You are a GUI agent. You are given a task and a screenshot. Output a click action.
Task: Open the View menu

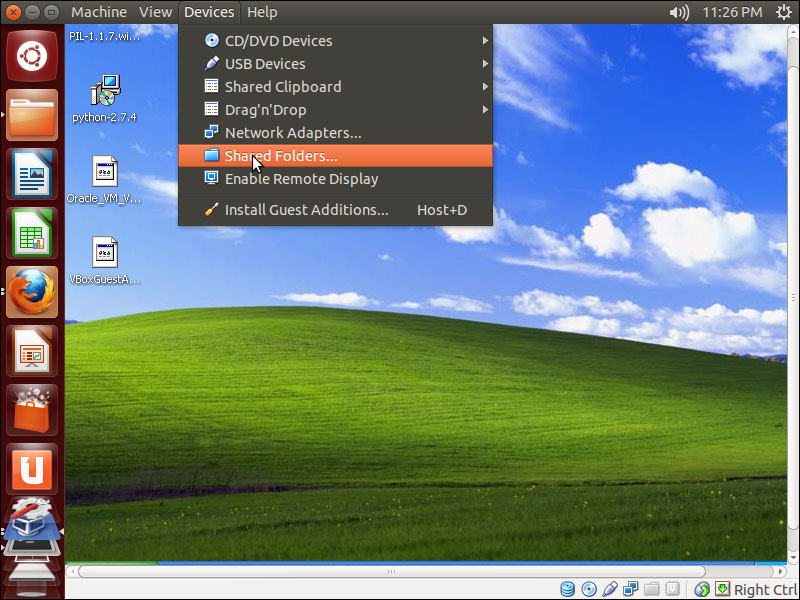[x=156, y=12]
